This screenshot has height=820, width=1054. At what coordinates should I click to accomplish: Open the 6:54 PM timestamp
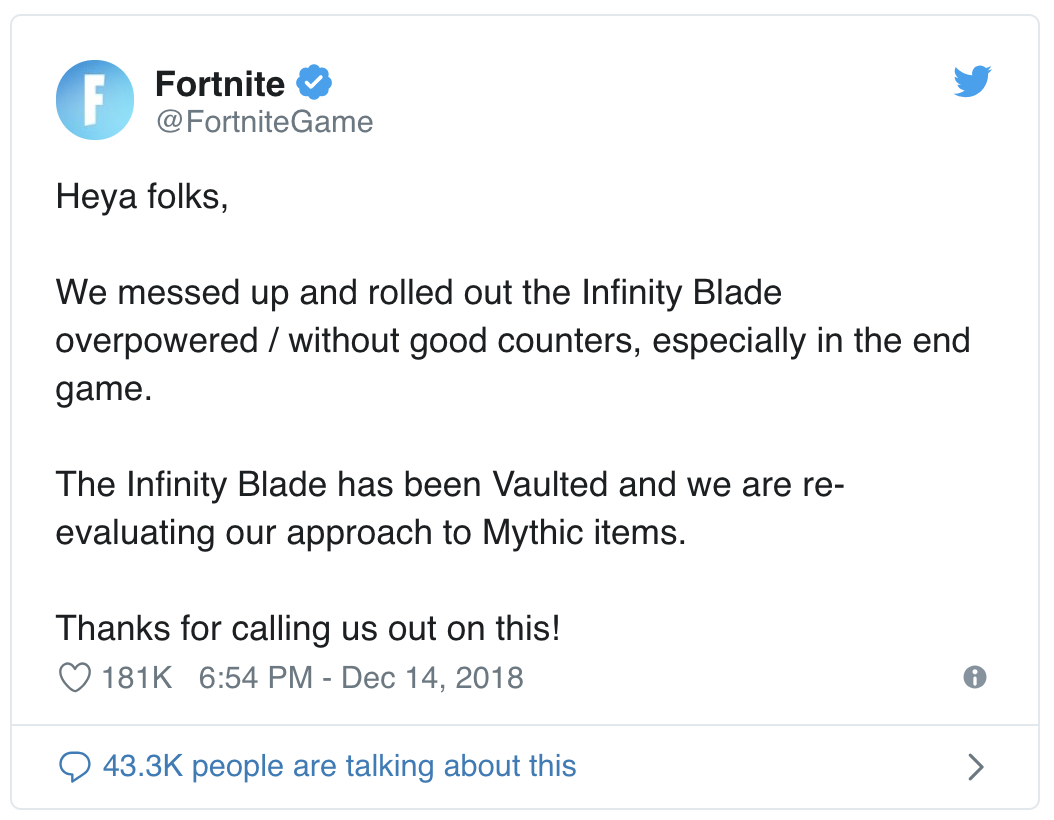(255, 678)
